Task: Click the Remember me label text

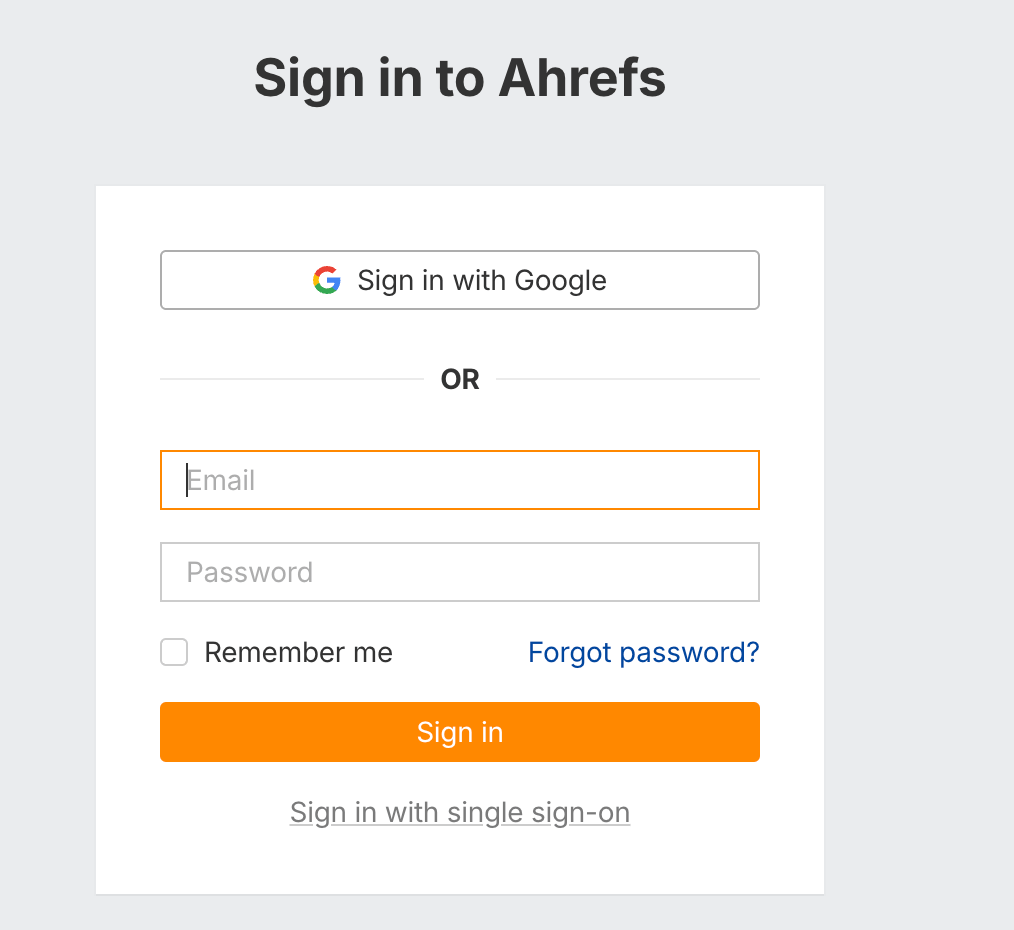Action: [x=297, y=652]
